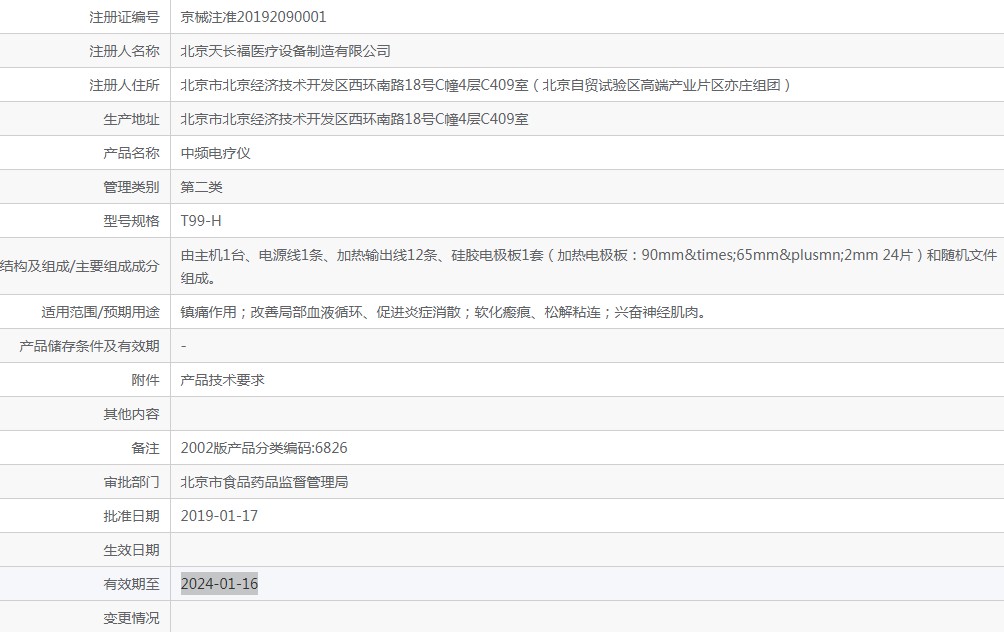1004x632 pixels.
Task: Click the 变更情况 label
Action: 131,618
